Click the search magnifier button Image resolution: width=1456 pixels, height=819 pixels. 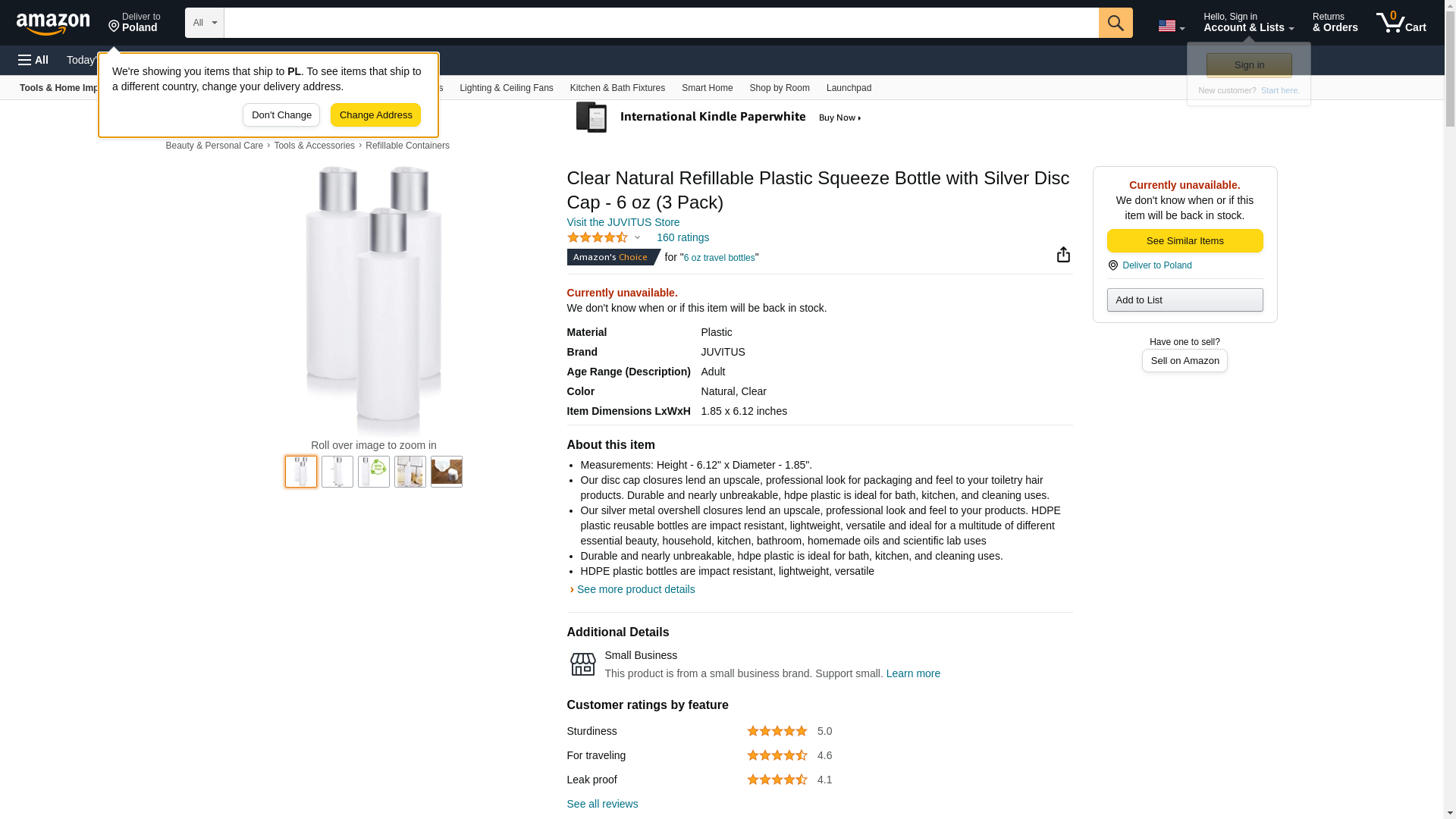1115,23
